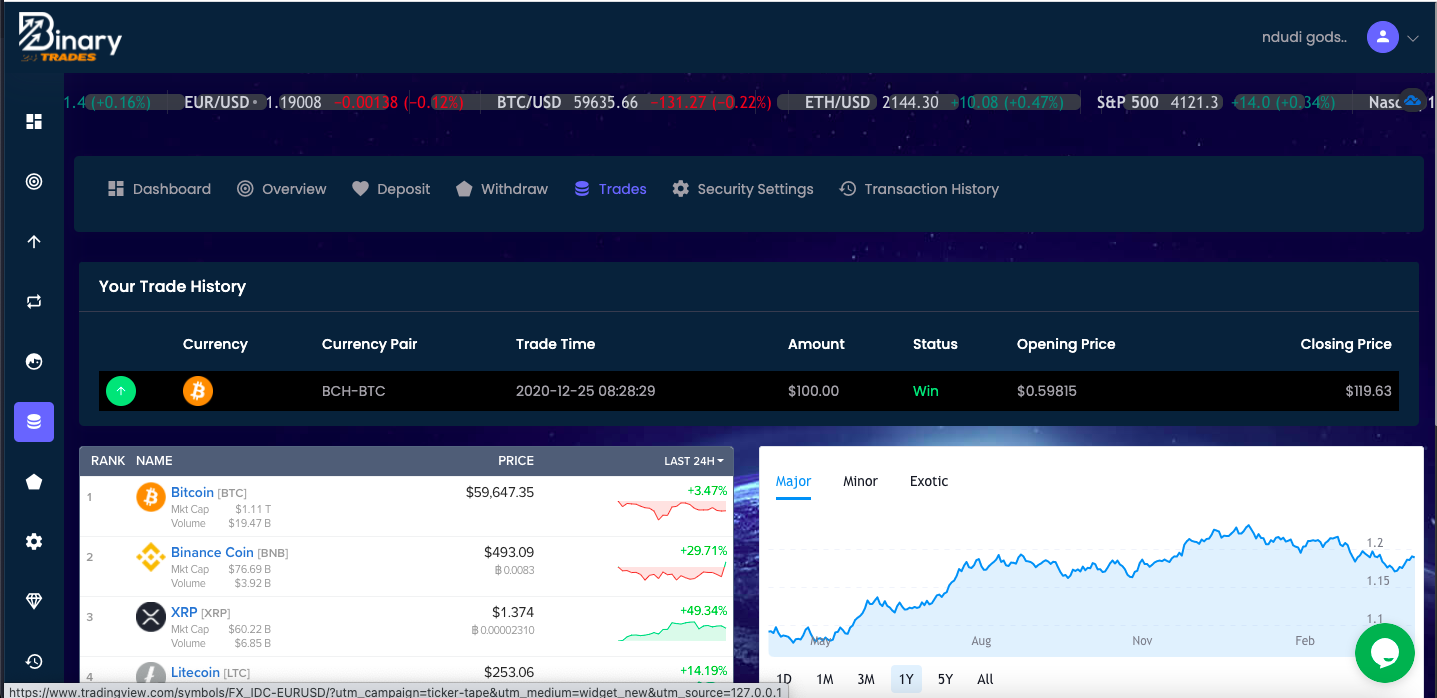
Task: Select the highlighted database icon in sidebar
Action: 34,422
